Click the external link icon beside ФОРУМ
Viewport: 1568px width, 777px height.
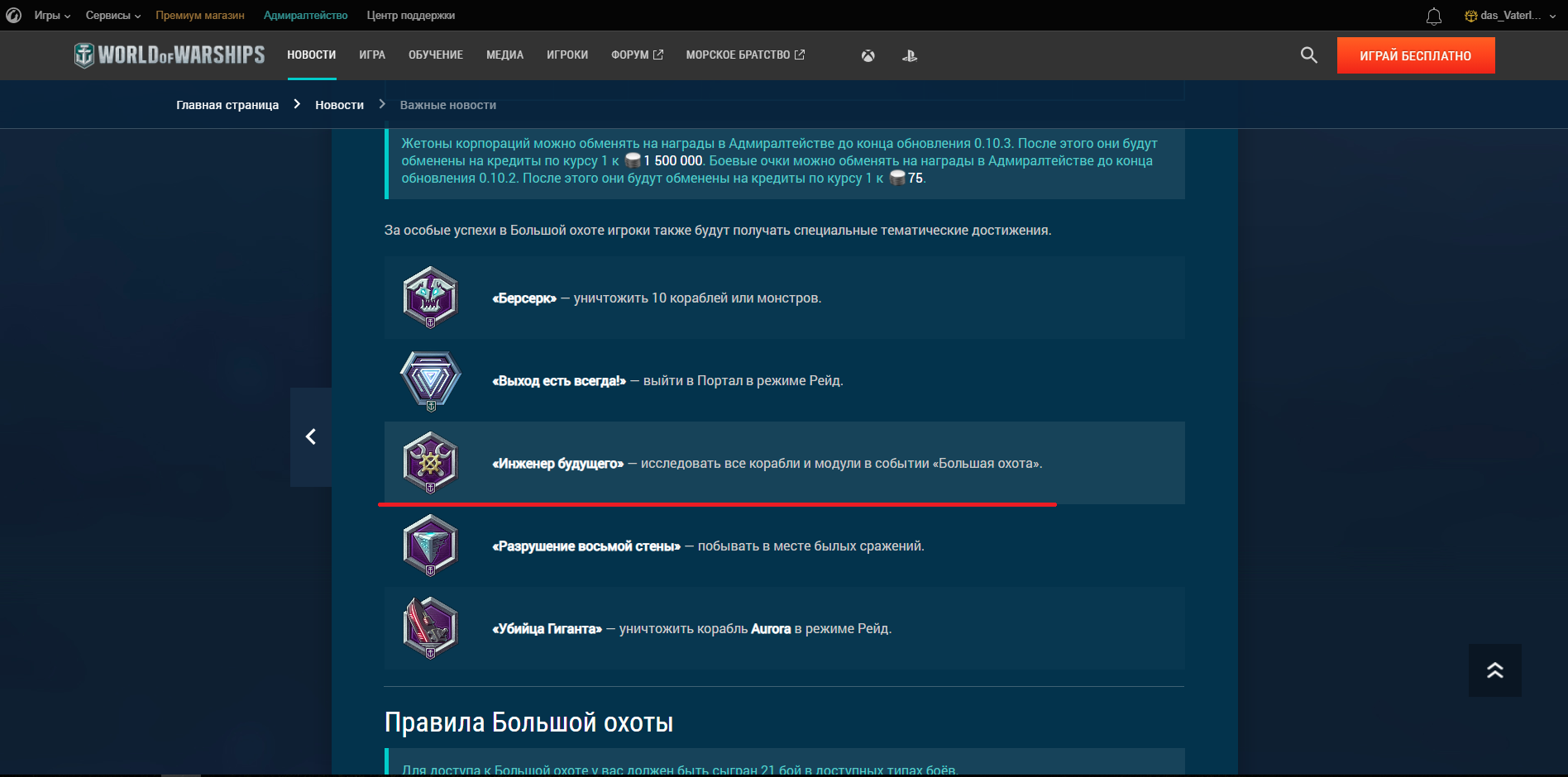pos(658,55)
